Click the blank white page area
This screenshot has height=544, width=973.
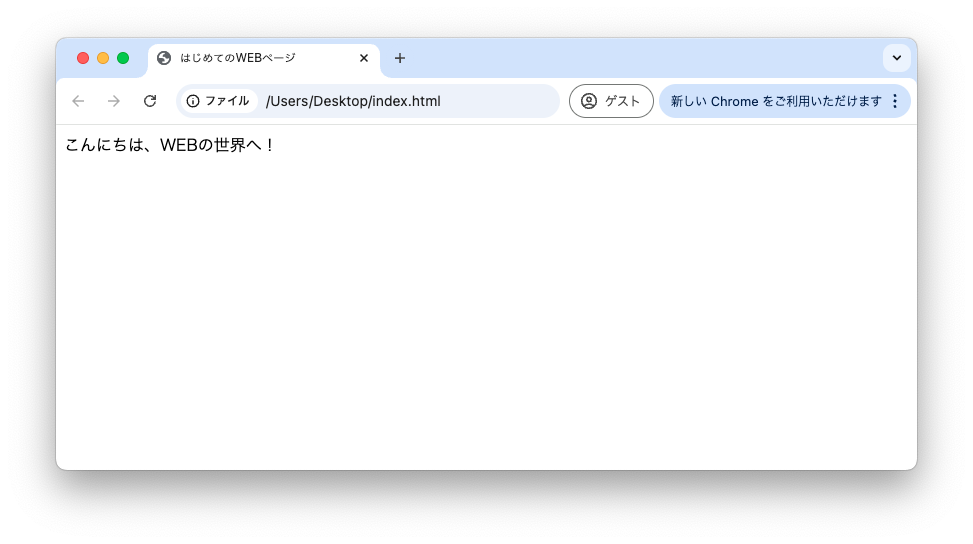486,320
